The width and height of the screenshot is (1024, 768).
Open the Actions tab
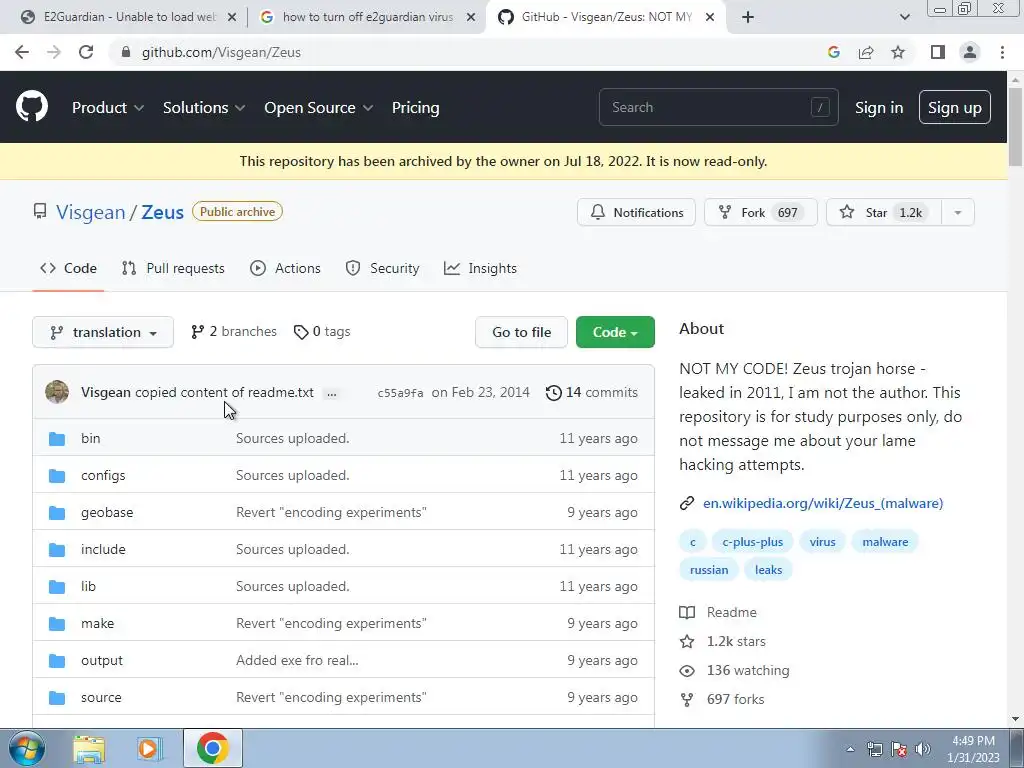285,268
